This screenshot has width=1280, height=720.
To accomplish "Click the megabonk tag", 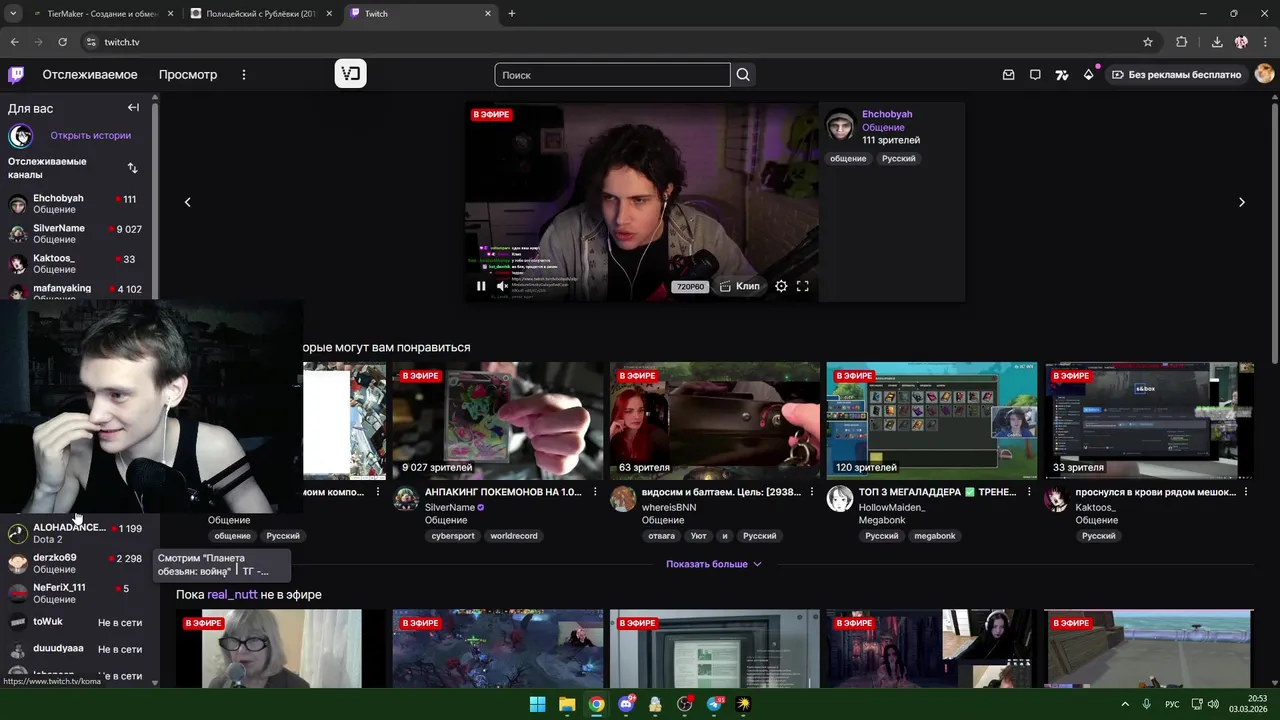I will coord(935,536).
